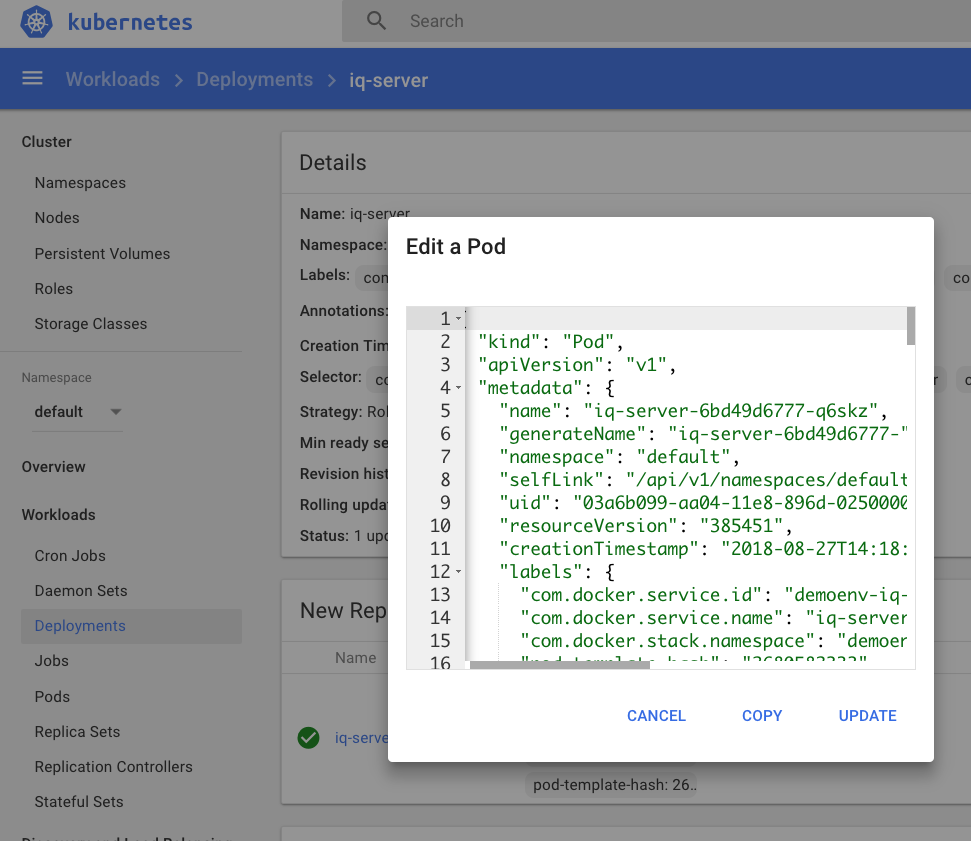Collapse the code fold arrow on line 1

coord(458,319)
